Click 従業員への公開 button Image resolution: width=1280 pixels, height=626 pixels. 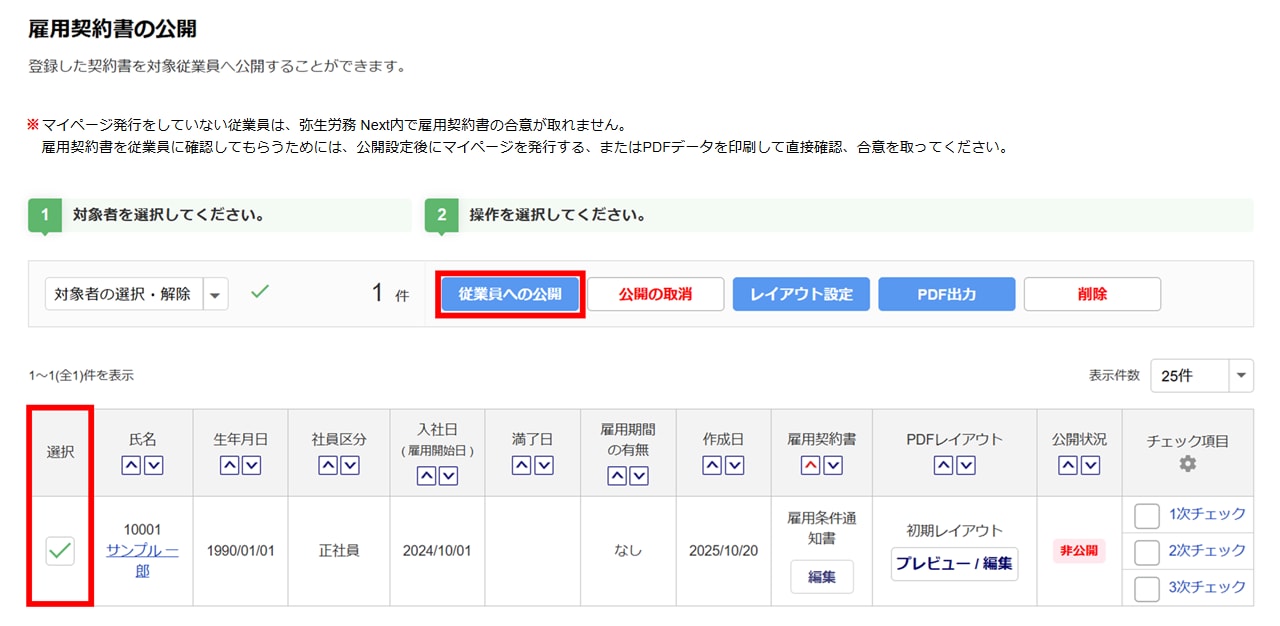coord(510,294)
